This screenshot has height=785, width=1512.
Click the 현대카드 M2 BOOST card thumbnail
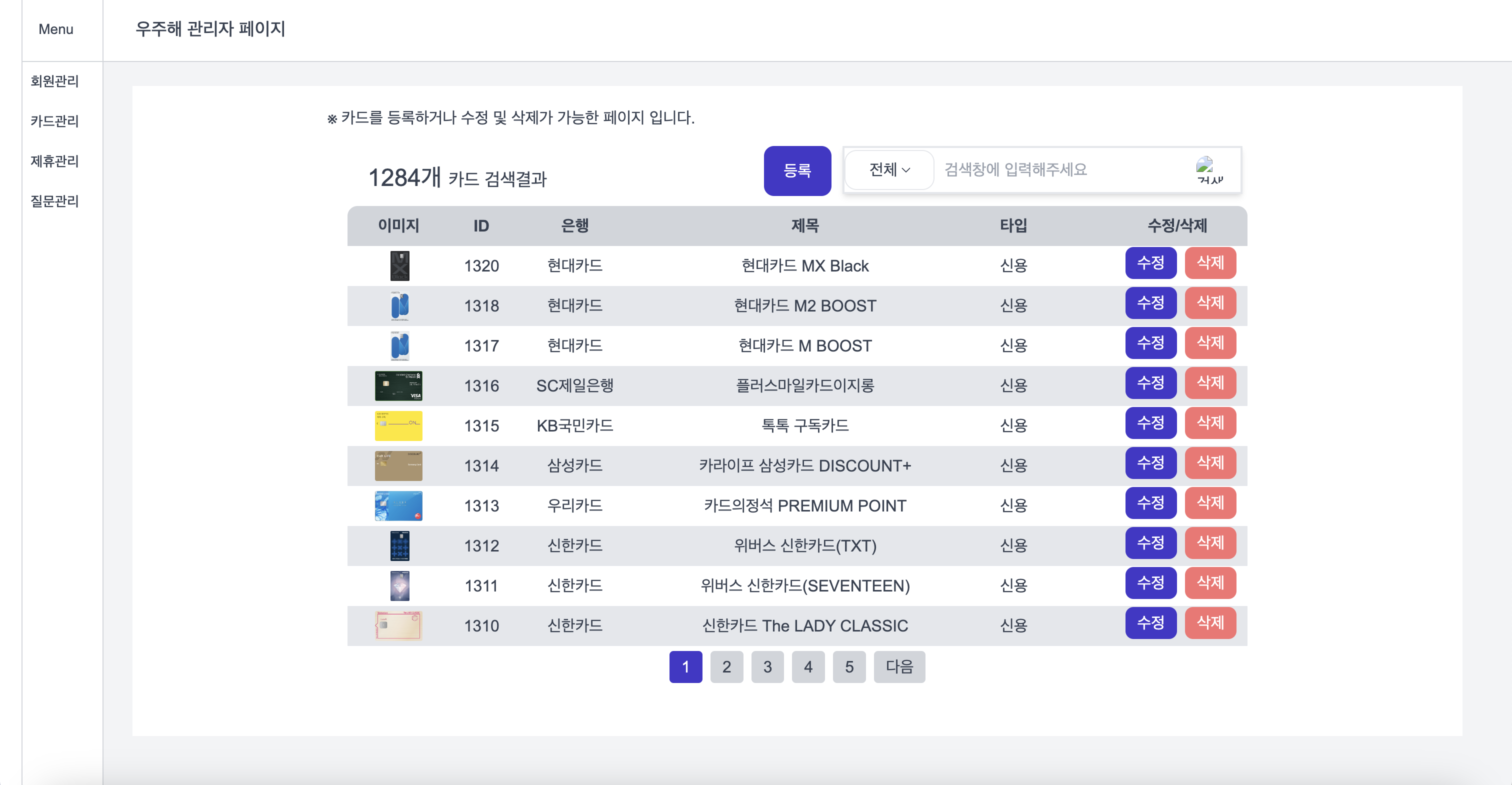point(399,306)
